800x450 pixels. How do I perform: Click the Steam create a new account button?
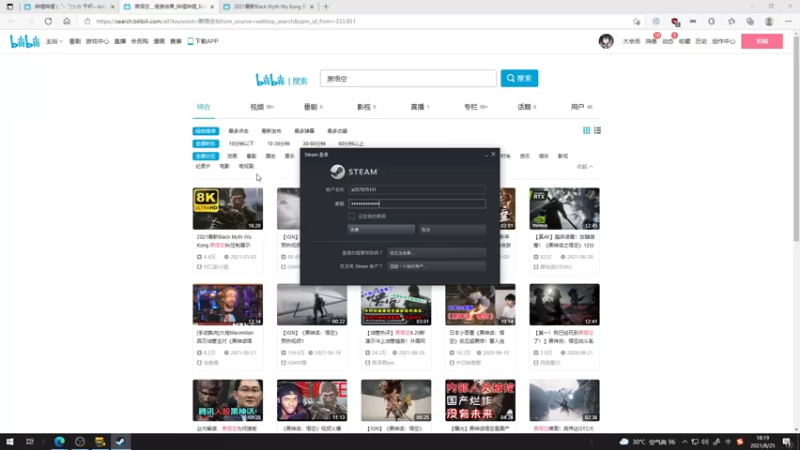(437, 266)
